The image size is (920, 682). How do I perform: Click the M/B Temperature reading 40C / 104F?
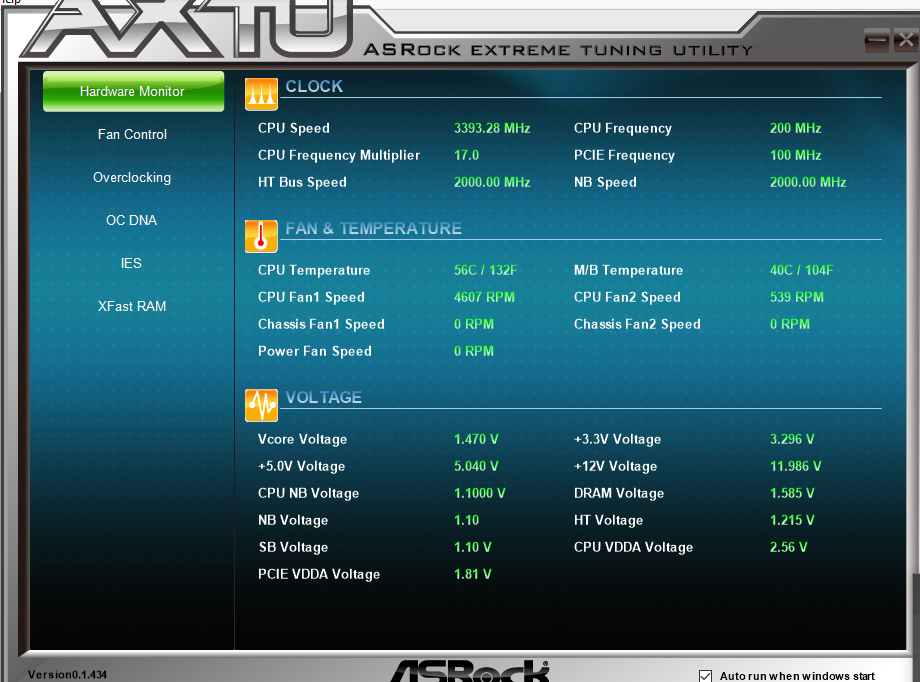coord(801,270)
